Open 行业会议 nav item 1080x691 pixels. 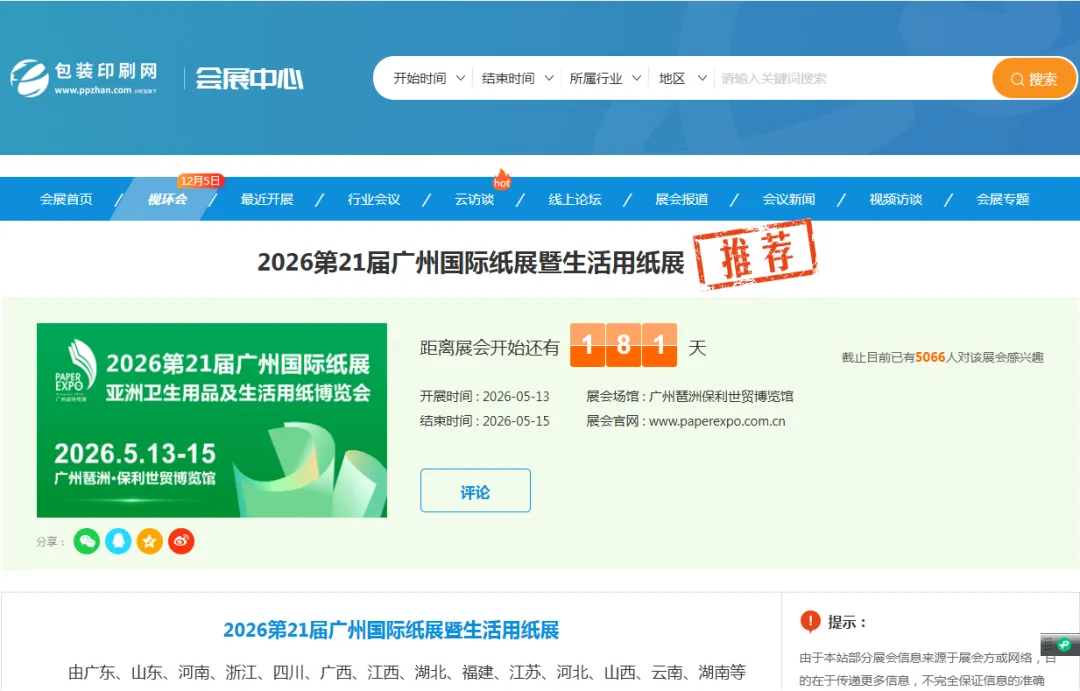point(374,199)
